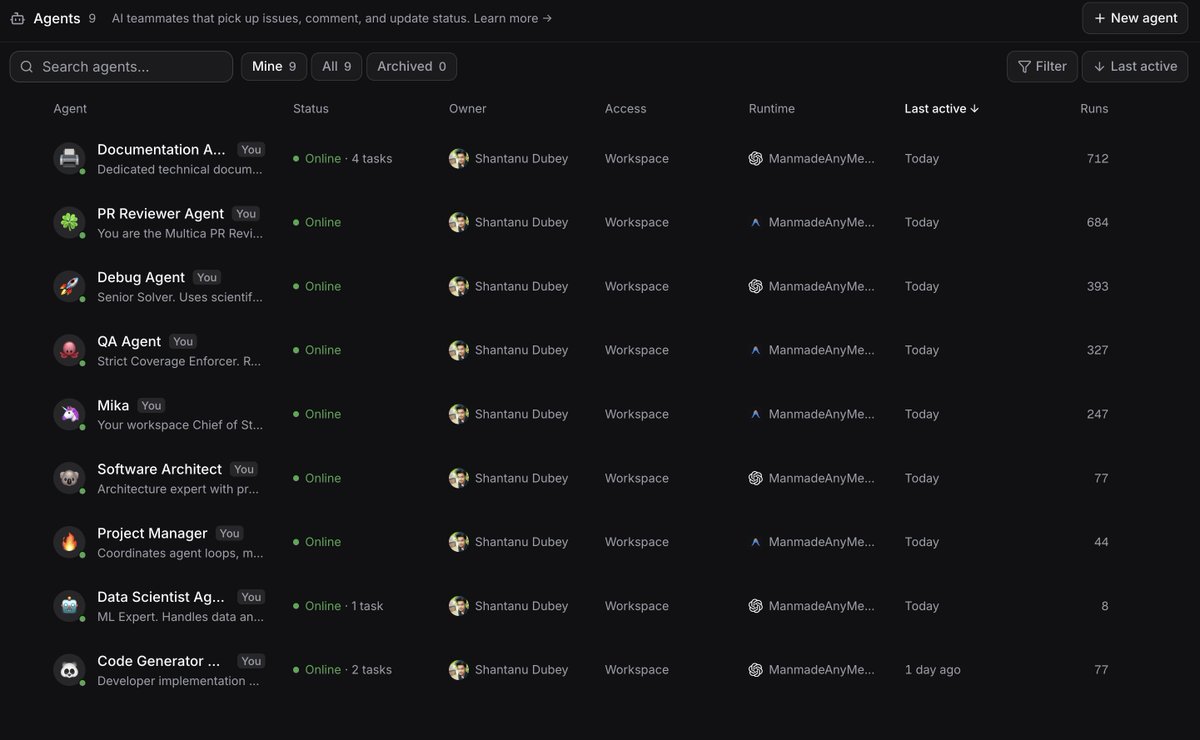Switch to the Mine tab

tap(274, 66)
